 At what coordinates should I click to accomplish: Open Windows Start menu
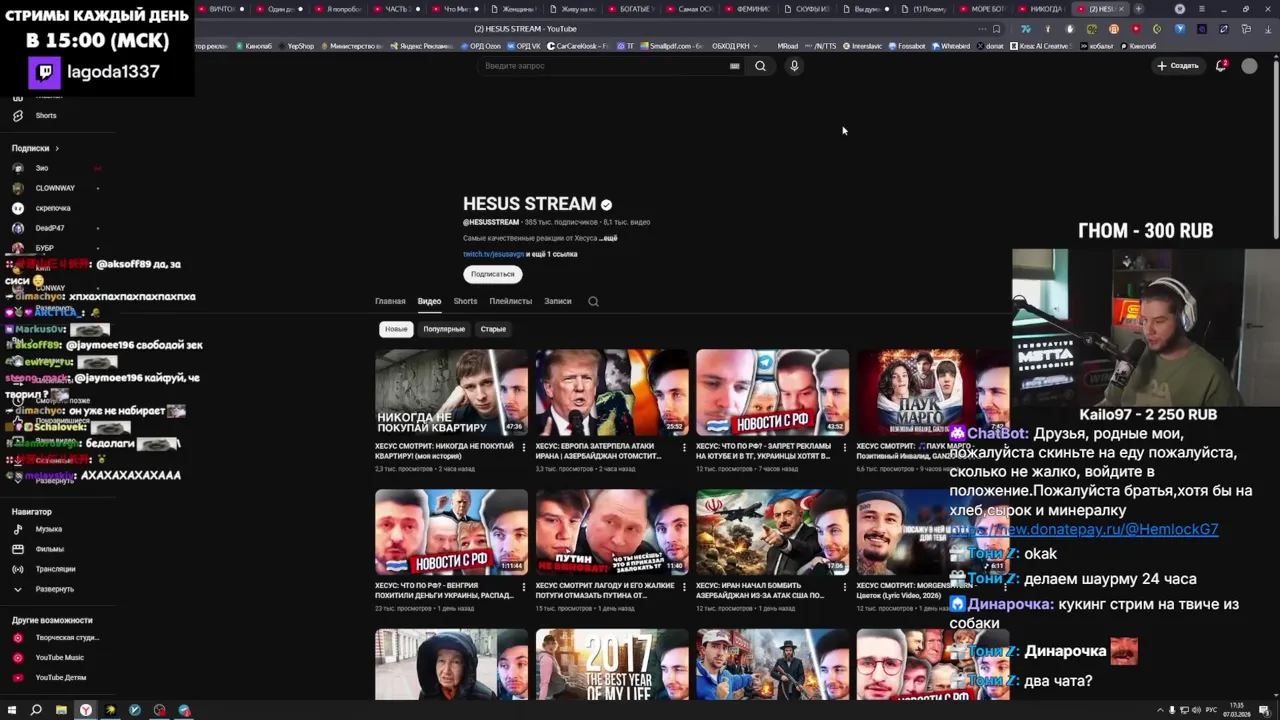pos(12,710)
